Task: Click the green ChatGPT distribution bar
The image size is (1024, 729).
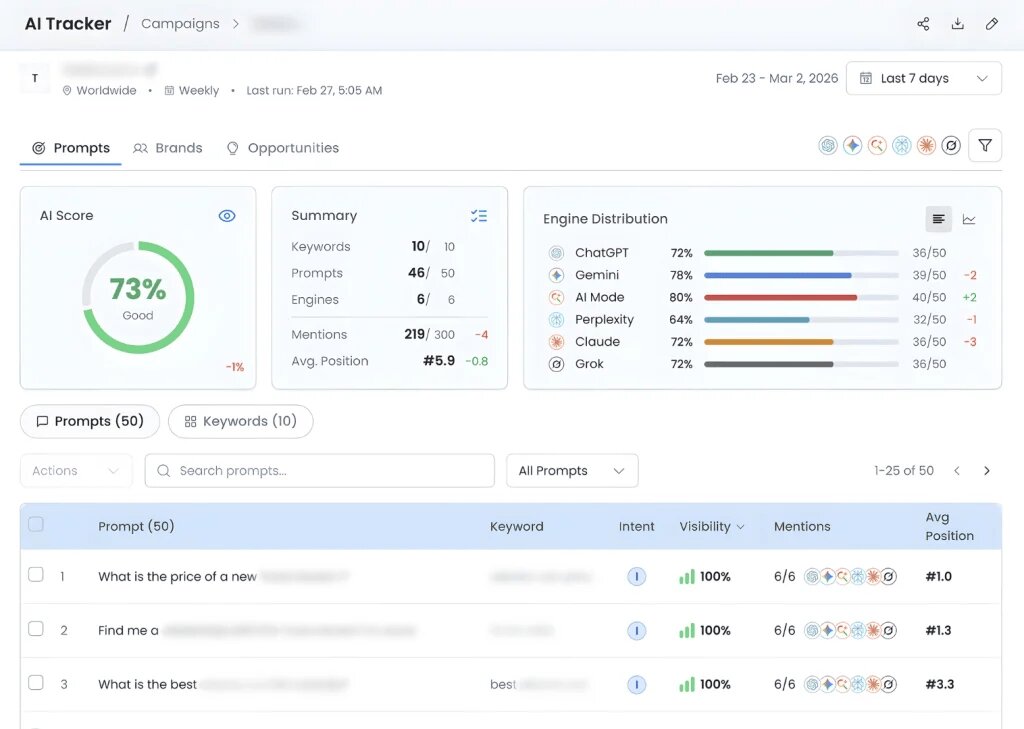Action: (x=769, y=253)
